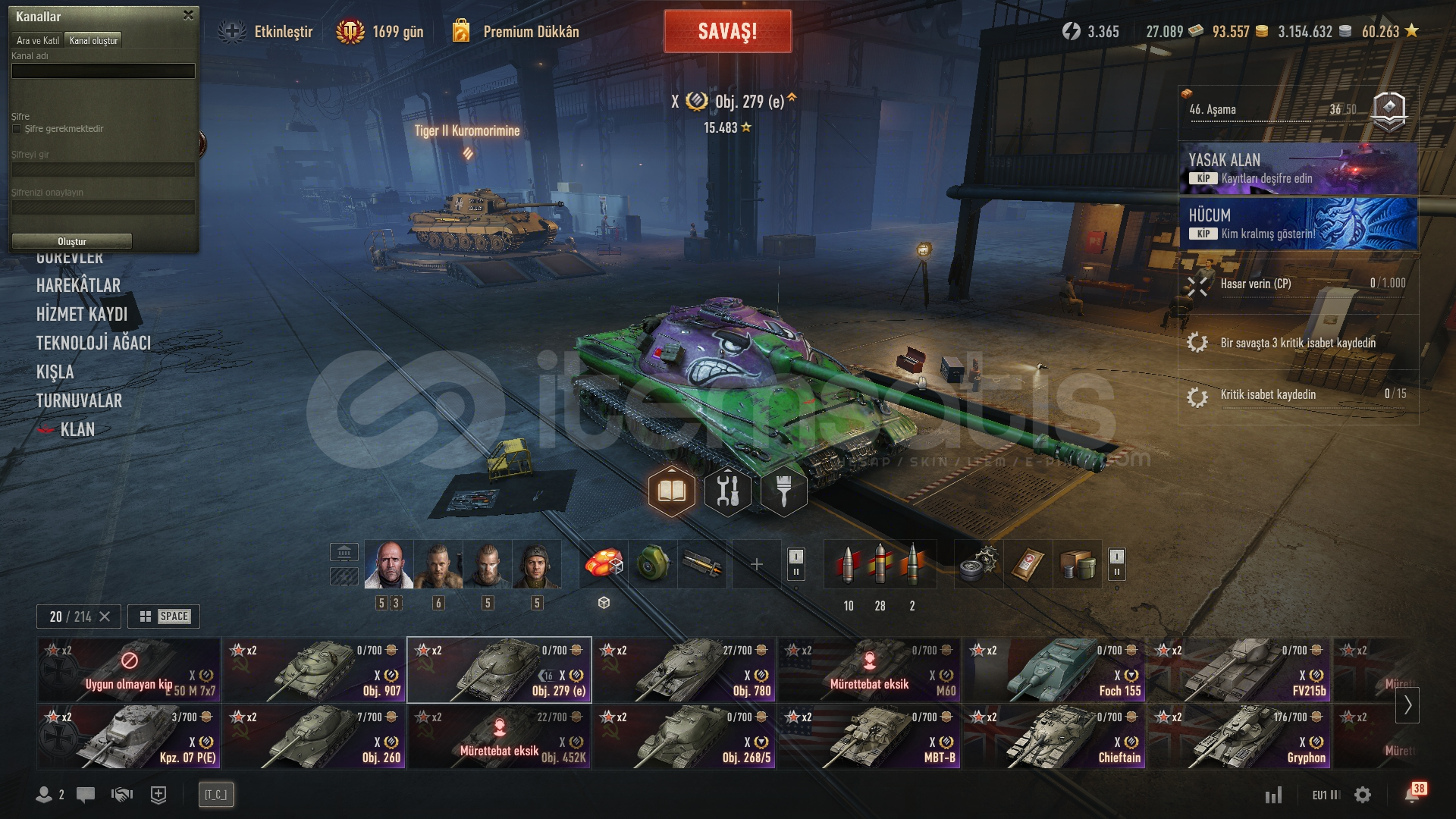Open the chat channels speech bubble icon
The image size is (1456, 819).
86,794
